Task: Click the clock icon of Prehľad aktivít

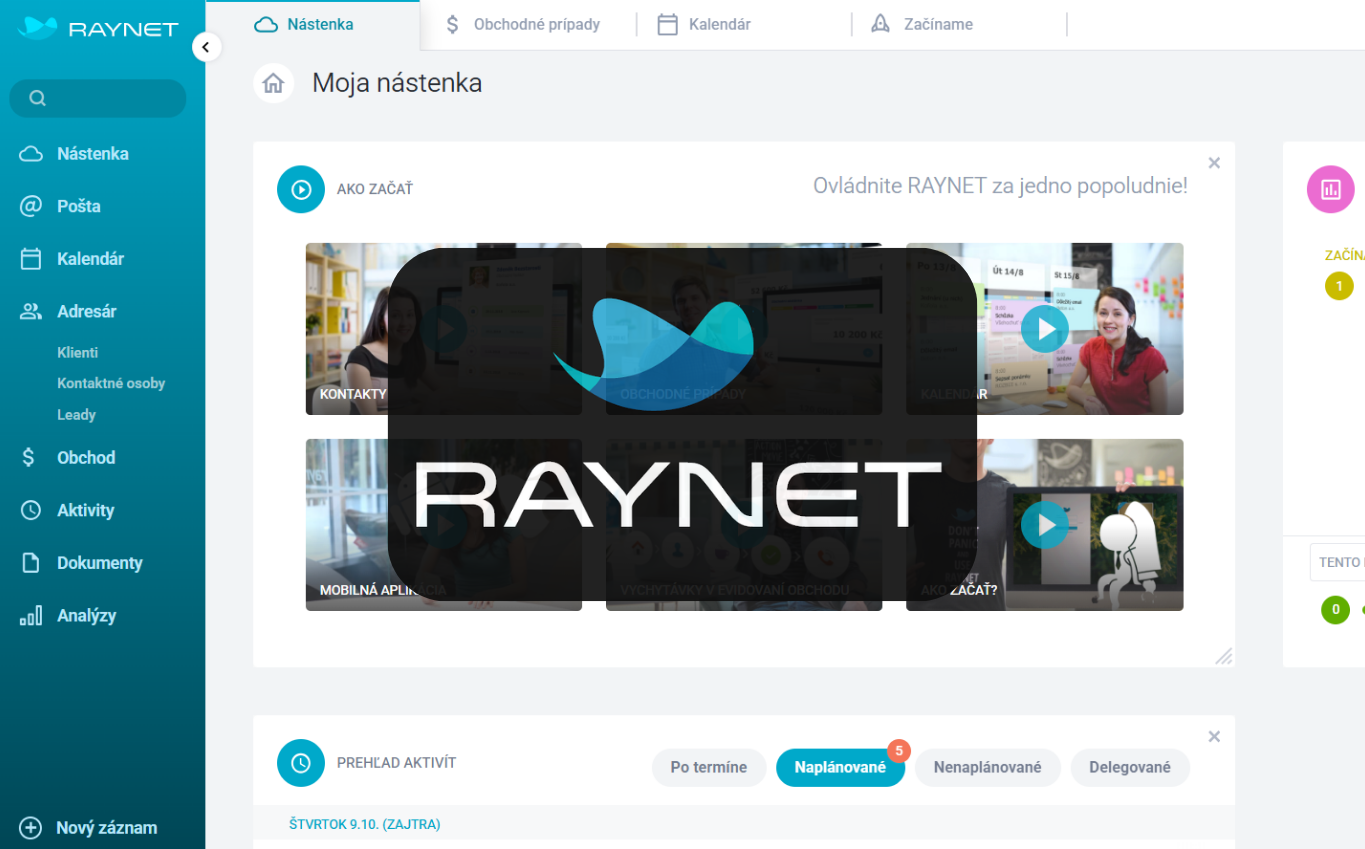Action: pyautogui.click(x=301, y=763)
